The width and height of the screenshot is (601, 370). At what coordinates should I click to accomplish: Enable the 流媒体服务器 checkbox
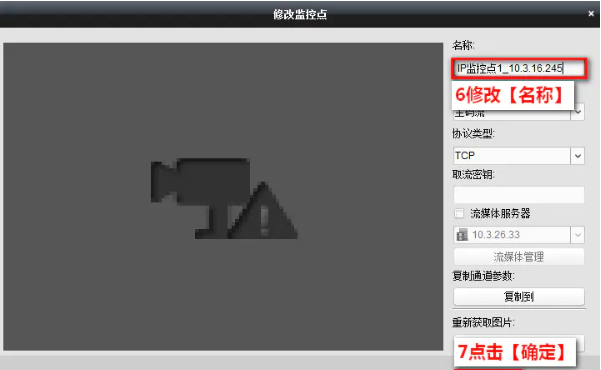(x=459, y=213)
